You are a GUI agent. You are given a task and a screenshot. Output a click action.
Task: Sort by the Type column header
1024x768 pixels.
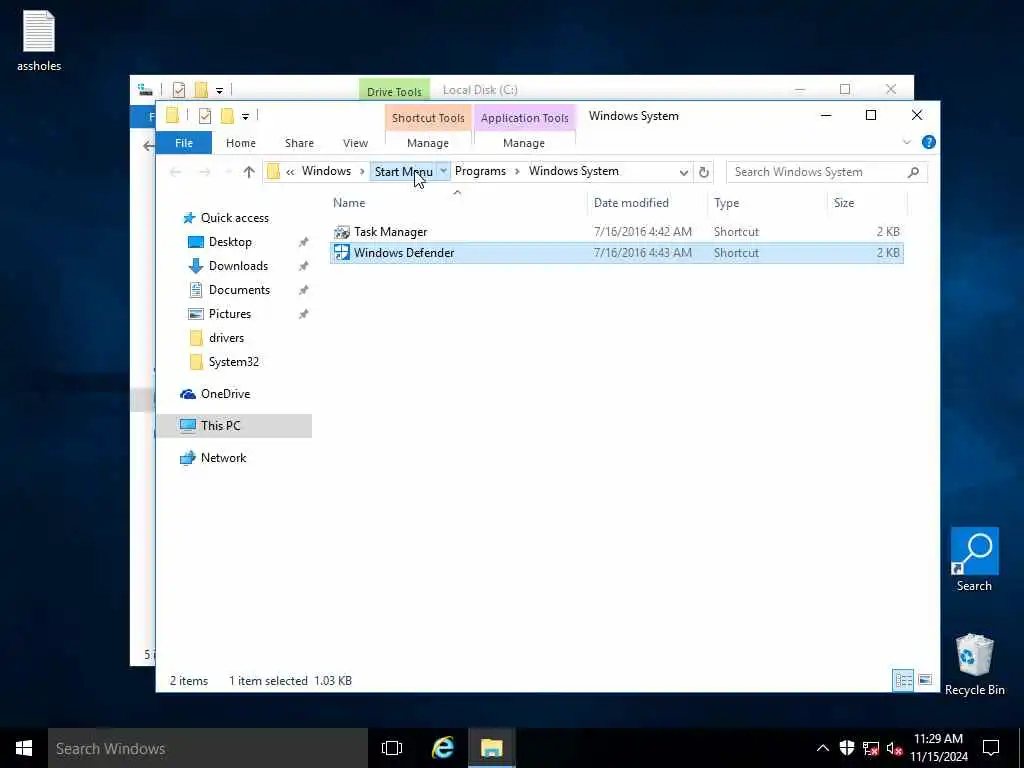pos(726,202)
